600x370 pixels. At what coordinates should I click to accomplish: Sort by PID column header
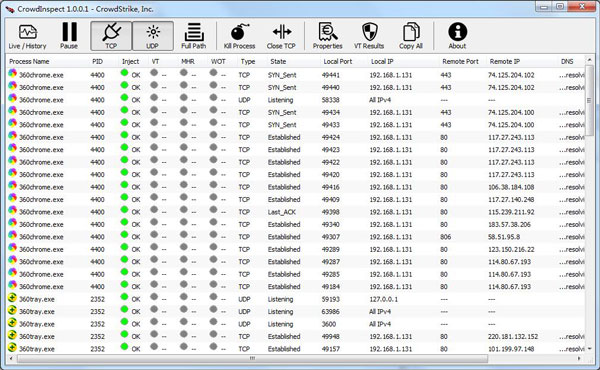97,61
